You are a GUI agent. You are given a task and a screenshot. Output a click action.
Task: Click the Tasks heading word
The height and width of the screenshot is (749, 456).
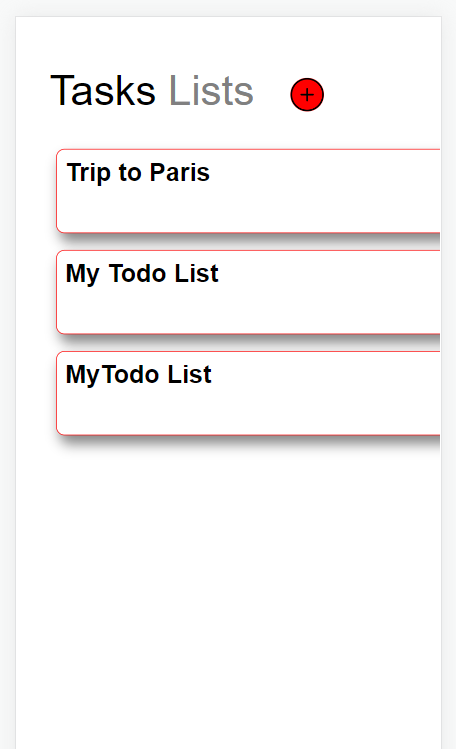(103, 90)
